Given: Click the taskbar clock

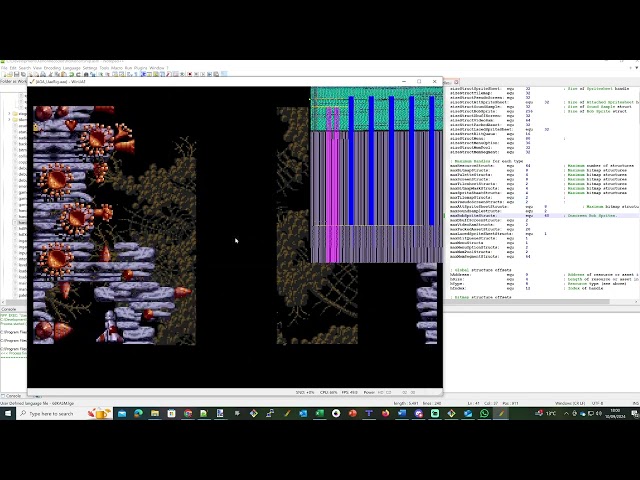Looking at the screenshot, I should coord(615,413).
